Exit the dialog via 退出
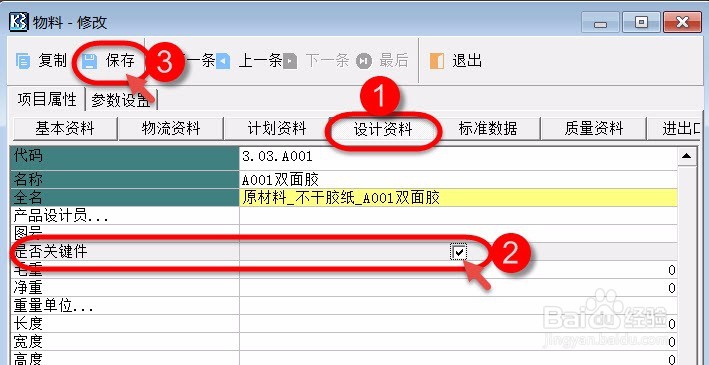 (467, 60)
